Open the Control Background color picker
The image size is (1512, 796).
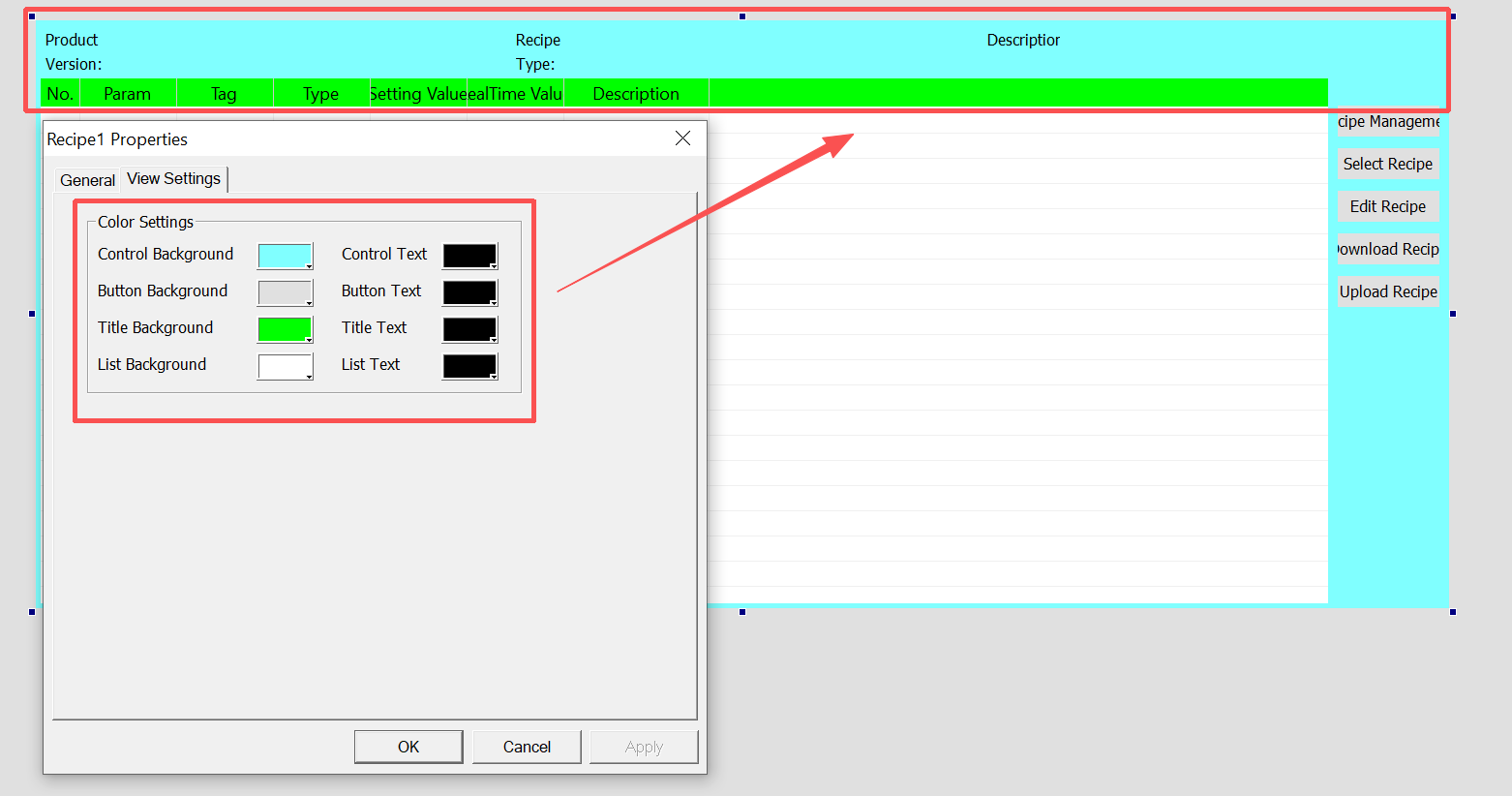pos(285,256)
